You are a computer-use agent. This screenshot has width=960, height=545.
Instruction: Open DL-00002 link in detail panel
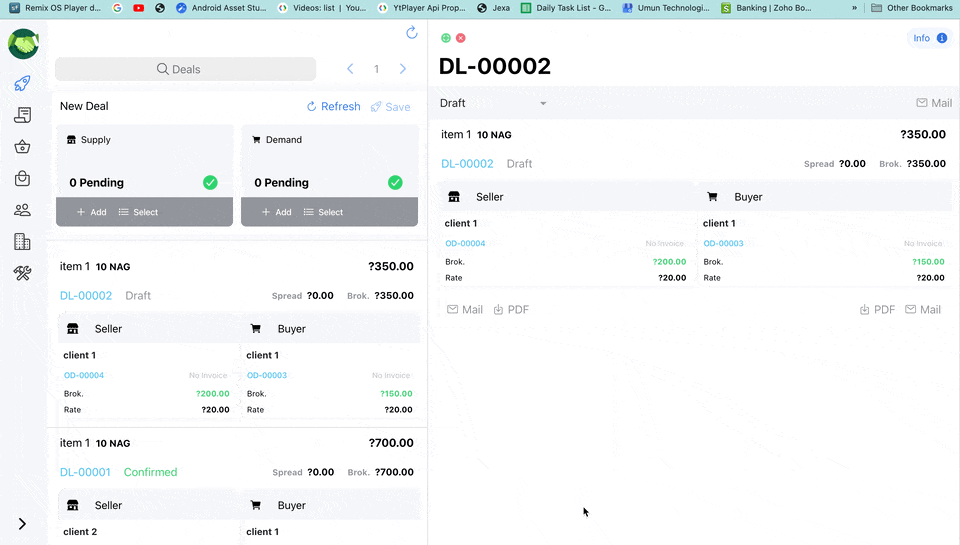pos(467,164)
